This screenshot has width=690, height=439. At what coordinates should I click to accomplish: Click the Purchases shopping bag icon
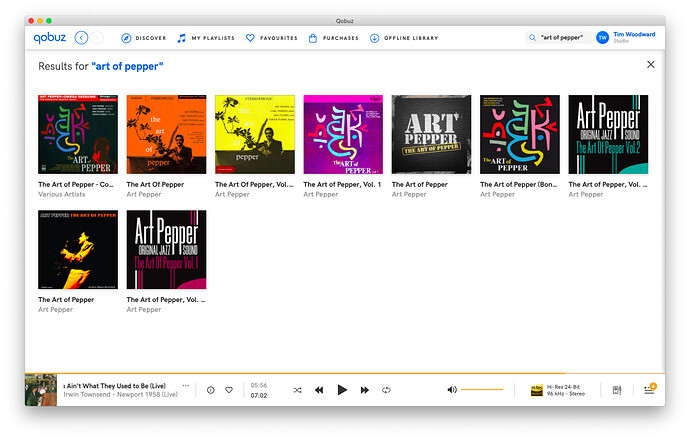312,38
